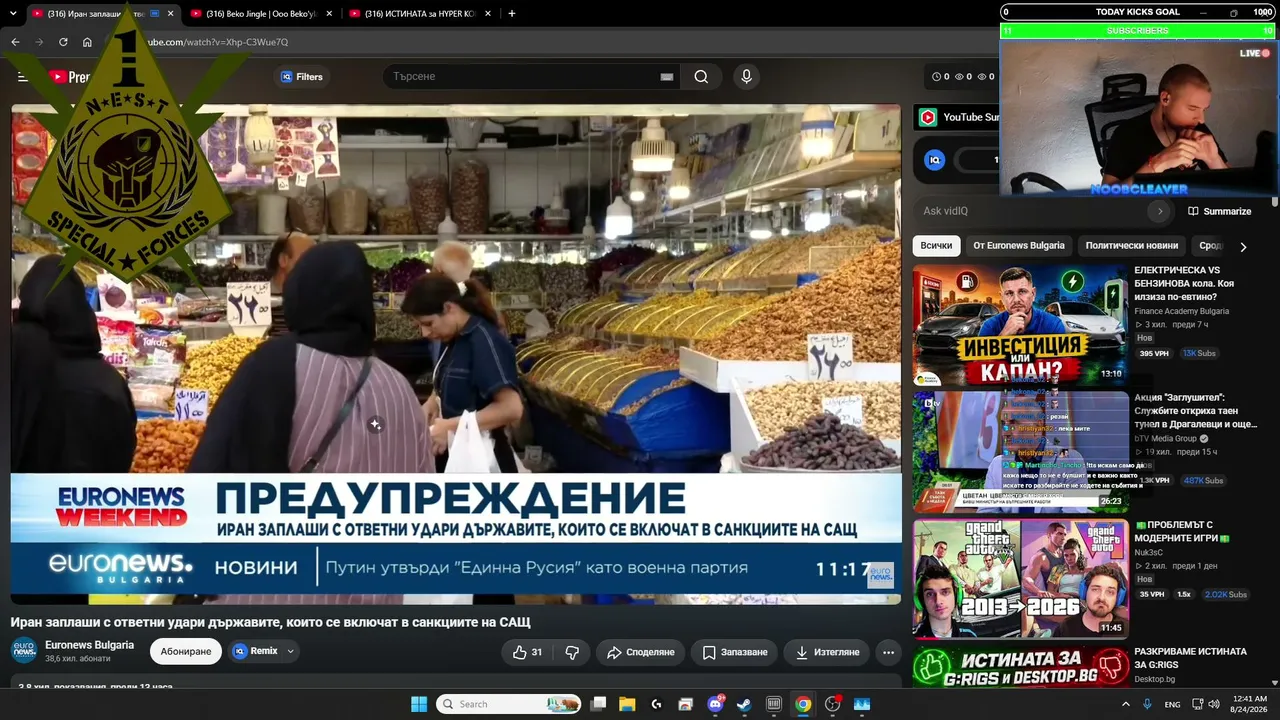Viewport: 1280px width, 720px height.
Task: Open the clock and date flyout
Action: (x=1250, y=704)
